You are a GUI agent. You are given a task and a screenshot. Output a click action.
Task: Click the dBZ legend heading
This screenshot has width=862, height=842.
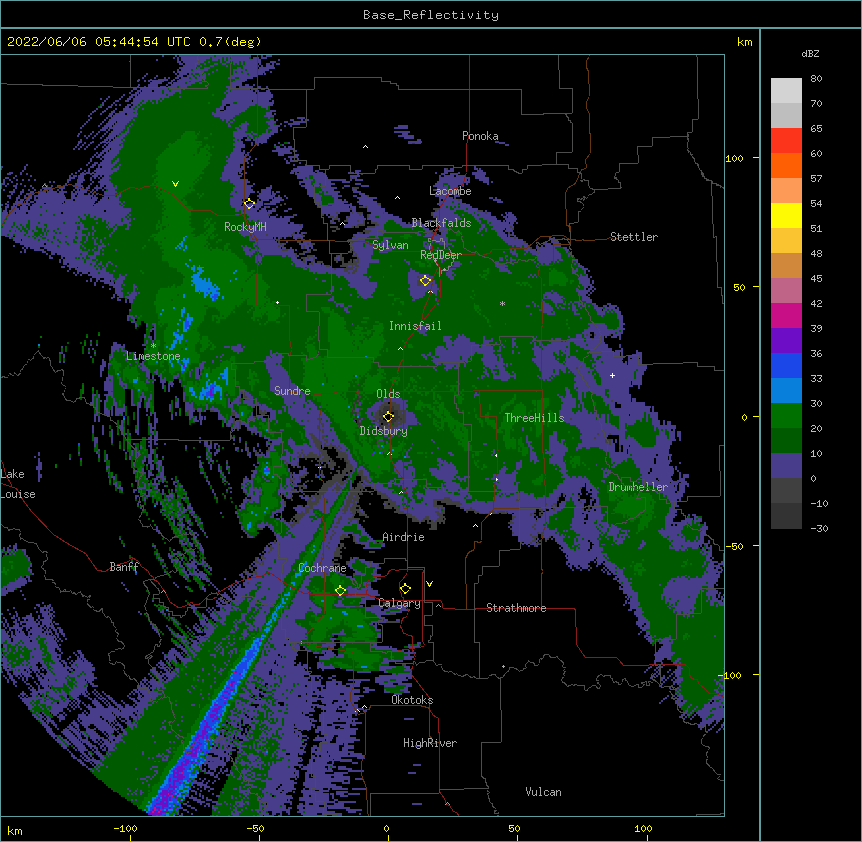click(810, 54)
